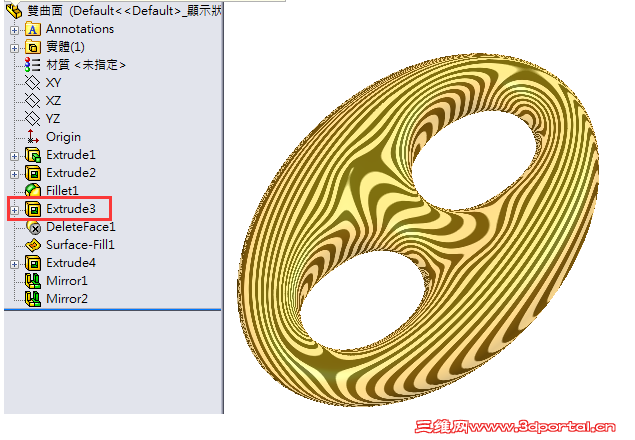Select the material unspecified (材質) icon

click(32, 65)
